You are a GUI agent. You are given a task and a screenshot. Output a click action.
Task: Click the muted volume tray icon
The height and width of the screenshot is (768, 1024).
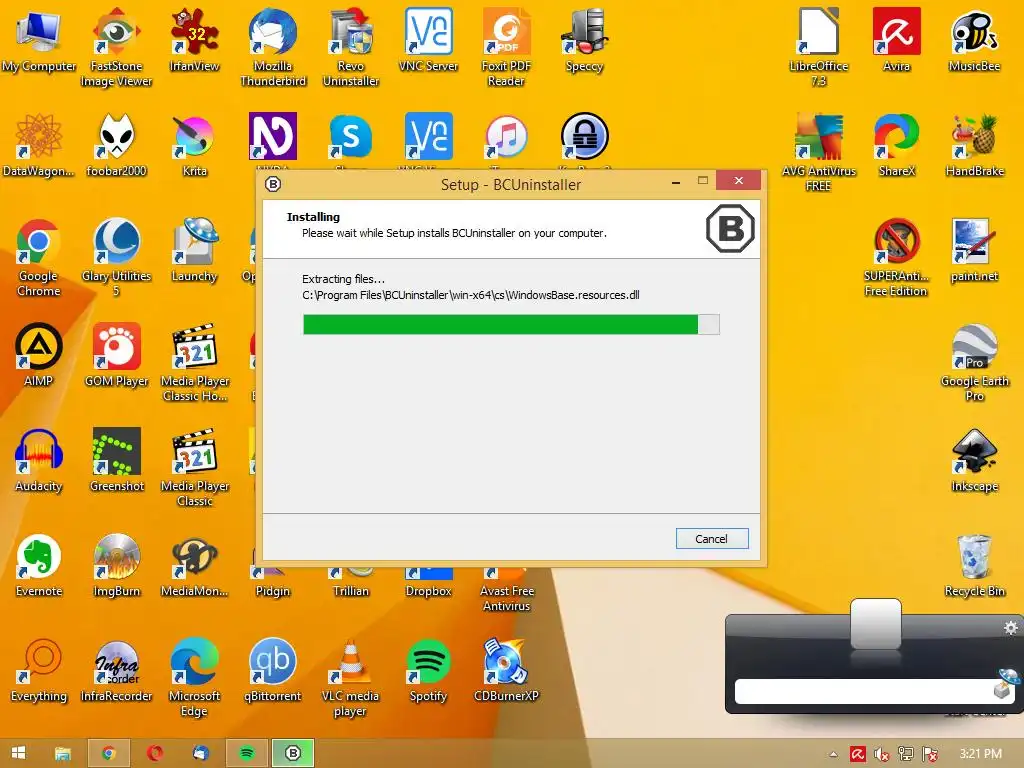click(882, 754)
